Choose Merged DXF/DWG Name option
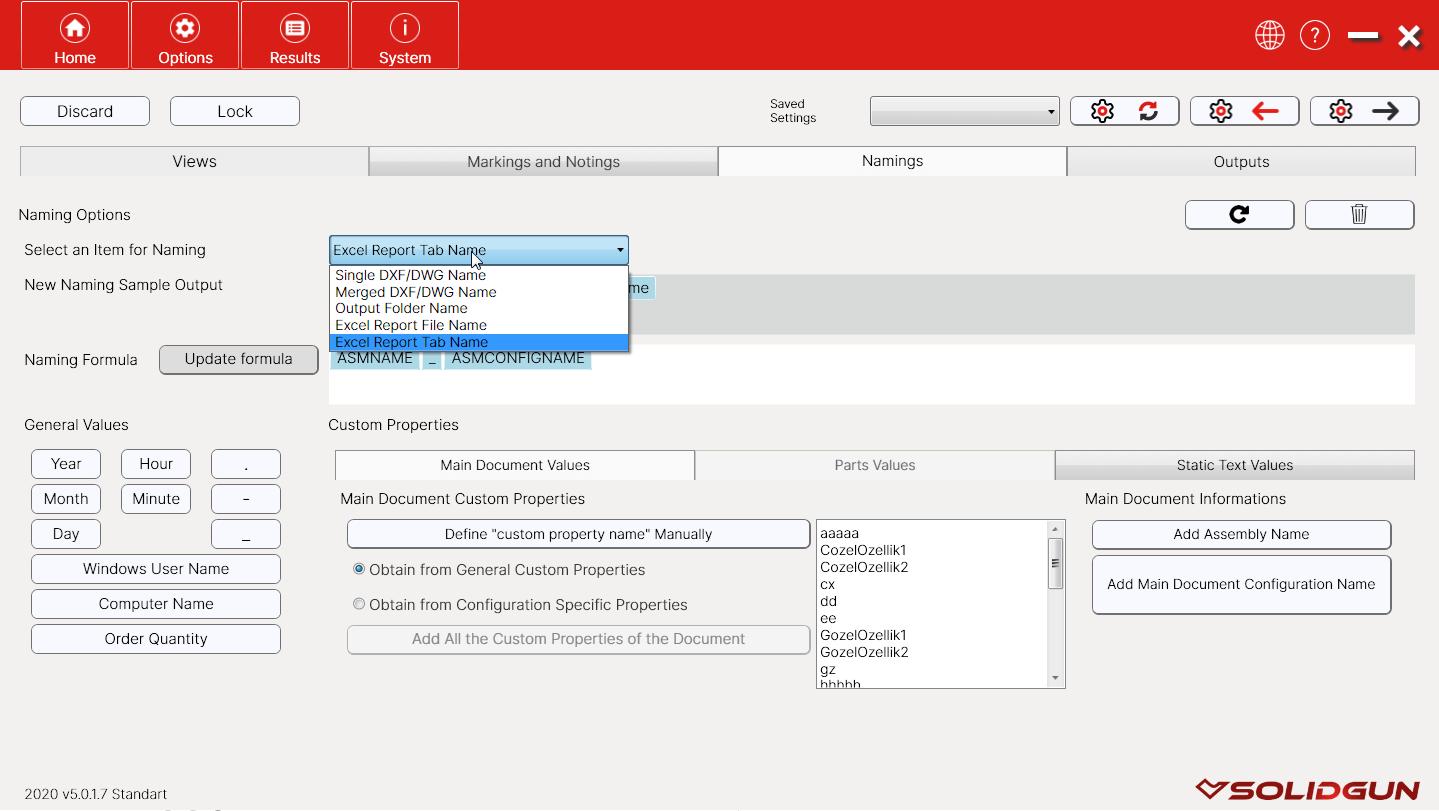This screenshot has width=1439, height=811. coord(415,292)
